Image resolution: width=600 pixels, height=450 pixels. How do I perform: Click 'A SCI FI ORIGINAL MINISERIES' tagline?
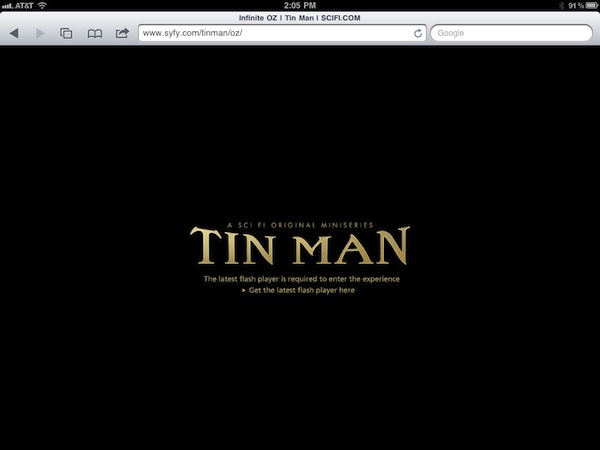[x=300, y=225]
